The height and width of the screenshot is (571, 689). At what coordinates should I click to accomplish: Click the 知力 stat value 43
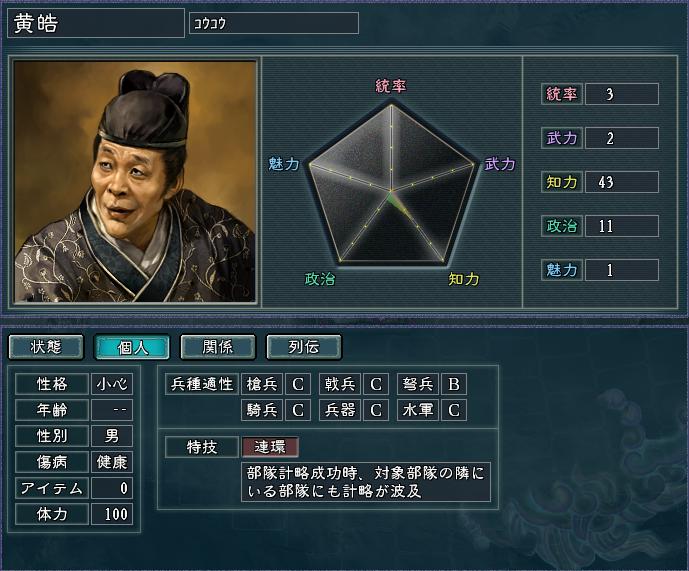point(622,182)
